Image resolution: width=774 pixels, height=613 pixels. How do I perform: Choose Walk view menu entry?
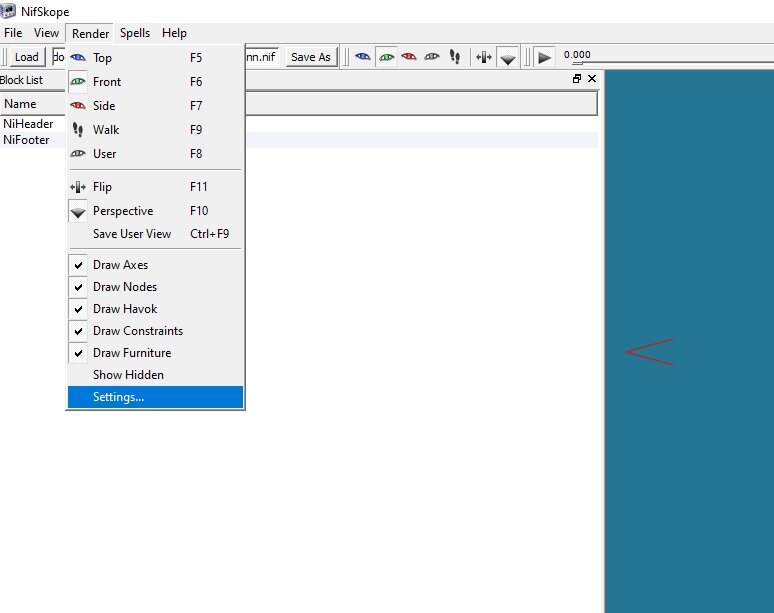tap(155, 130)
